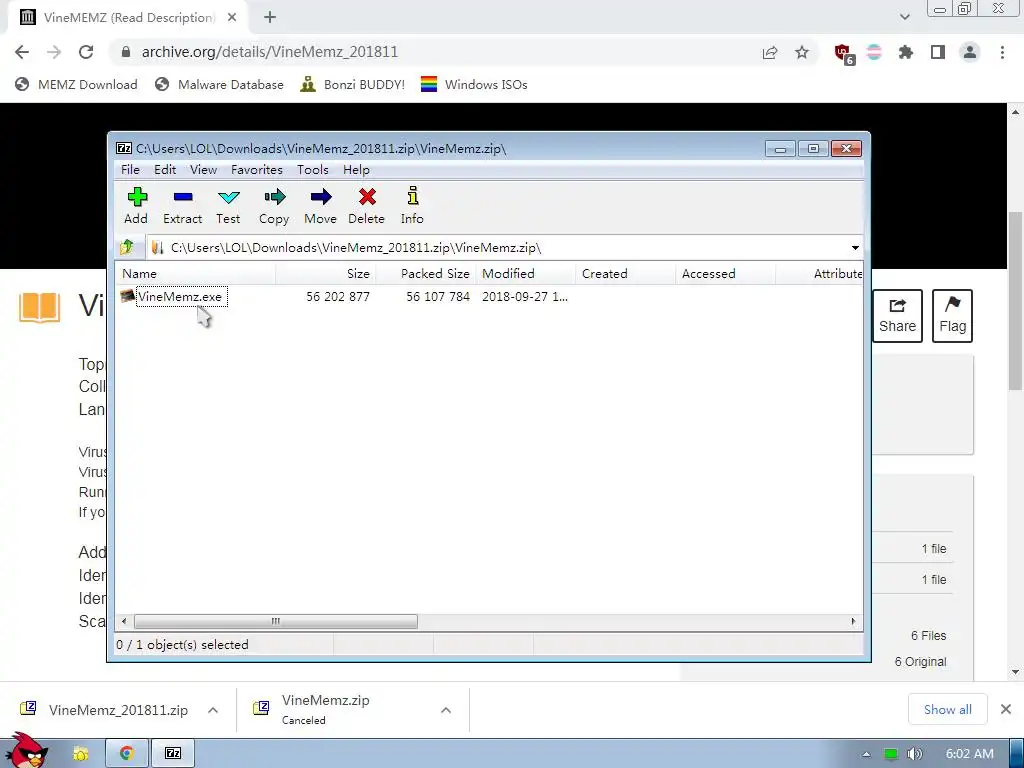Open Chrome's three-dot menu
Image resolution: width=1024 pixels, height=768 pixels.
point(1002,52)
